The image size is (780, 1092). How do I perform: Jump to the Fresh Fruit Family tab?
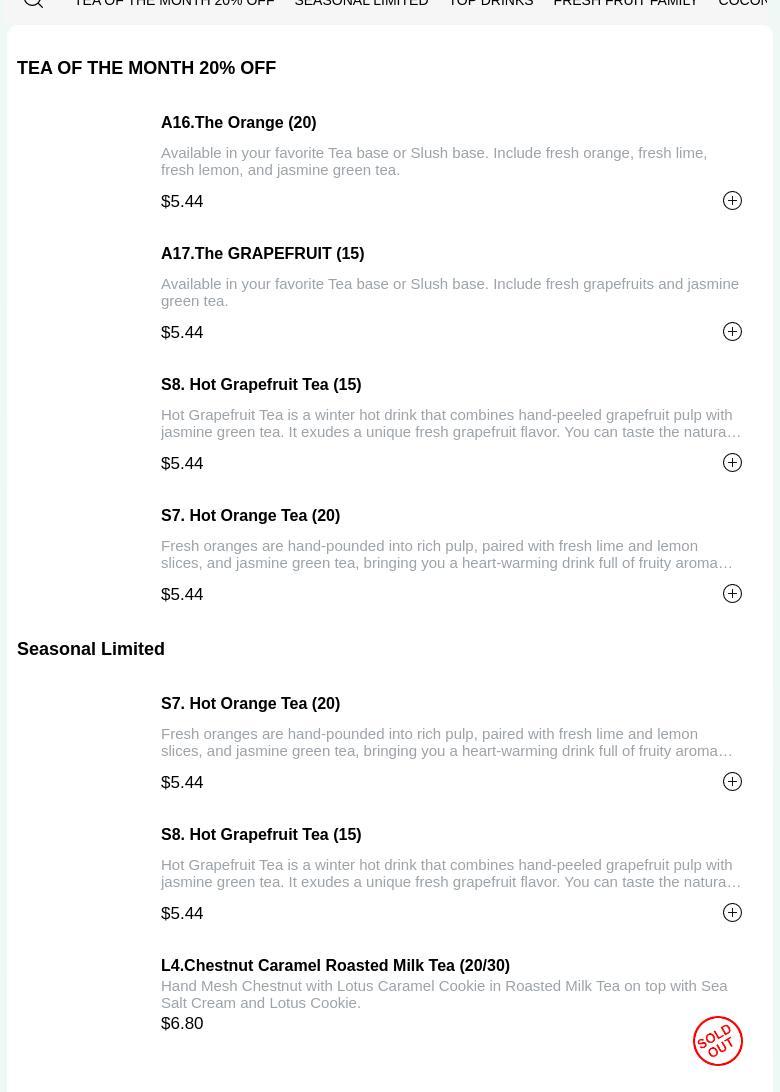pos(625,4)
